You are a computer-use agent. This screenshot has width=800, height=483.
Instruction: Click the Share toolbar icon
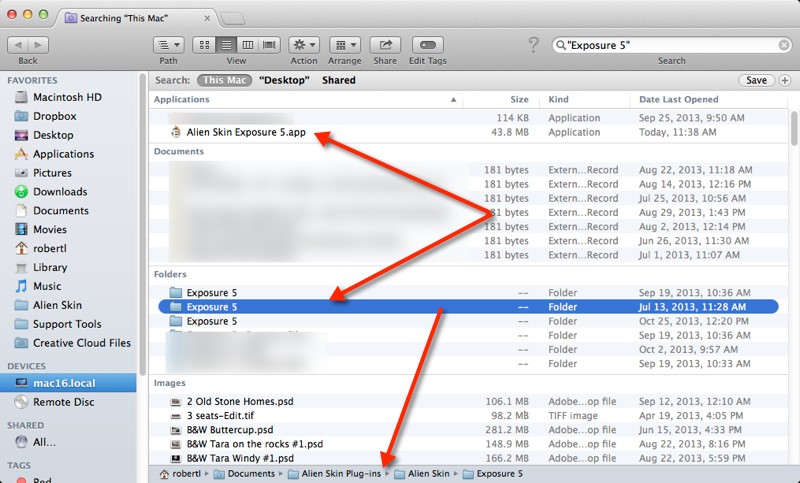[385, 45]
